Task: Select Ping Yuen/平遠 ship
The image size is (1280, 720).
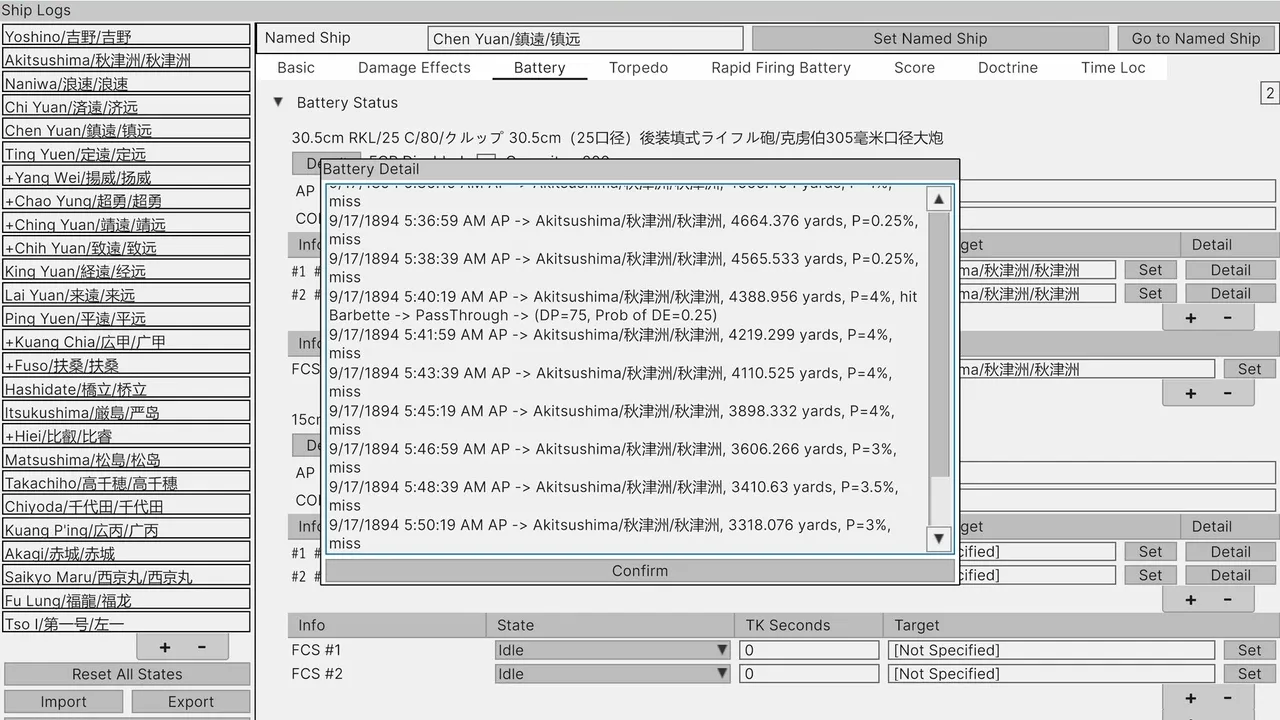Action: click(x=126, y=318)
